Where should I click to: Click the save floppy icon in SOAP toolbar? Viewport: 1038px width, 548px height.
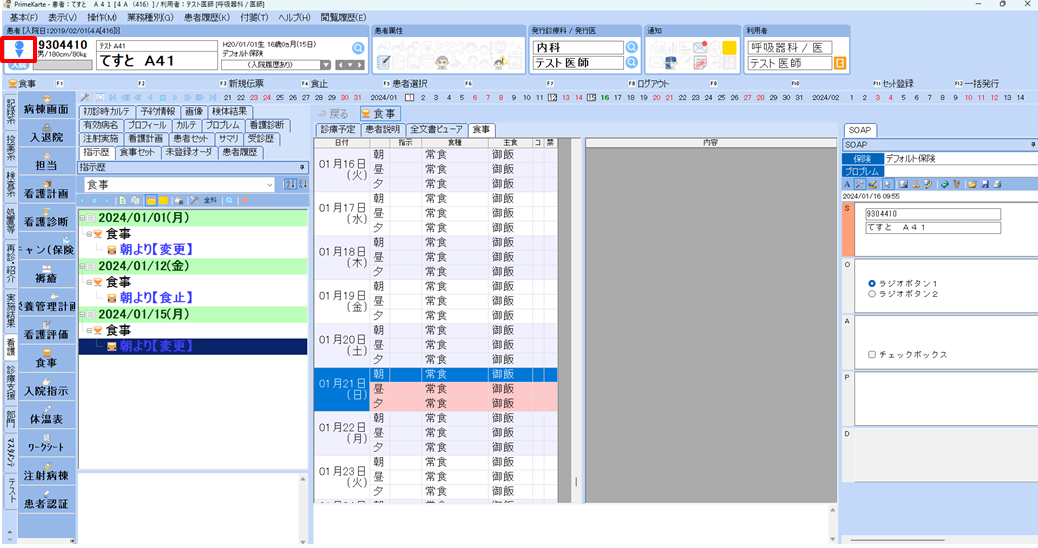(x=985, y=185)
